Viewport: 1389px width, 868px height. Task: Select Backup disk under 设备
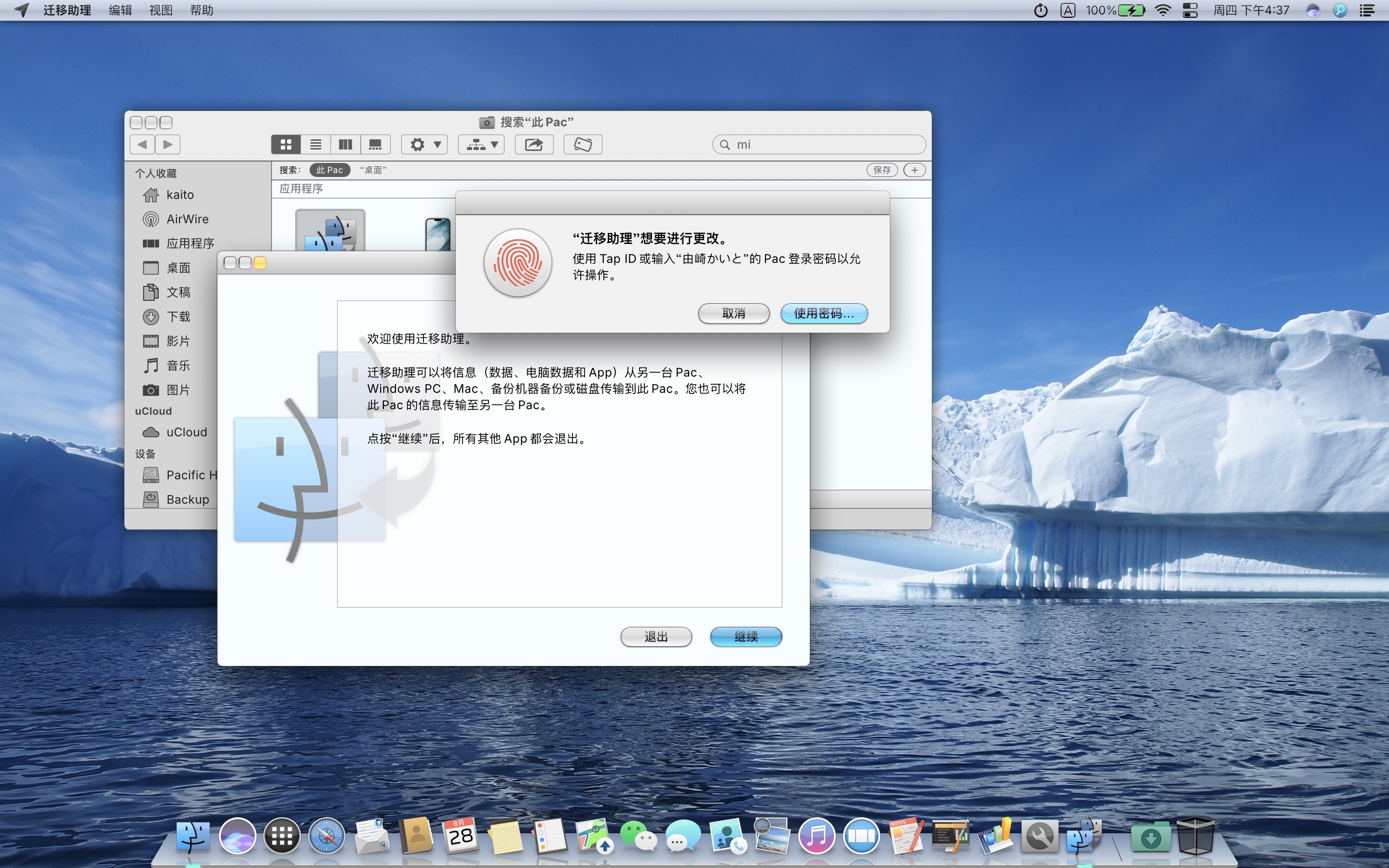176,500
